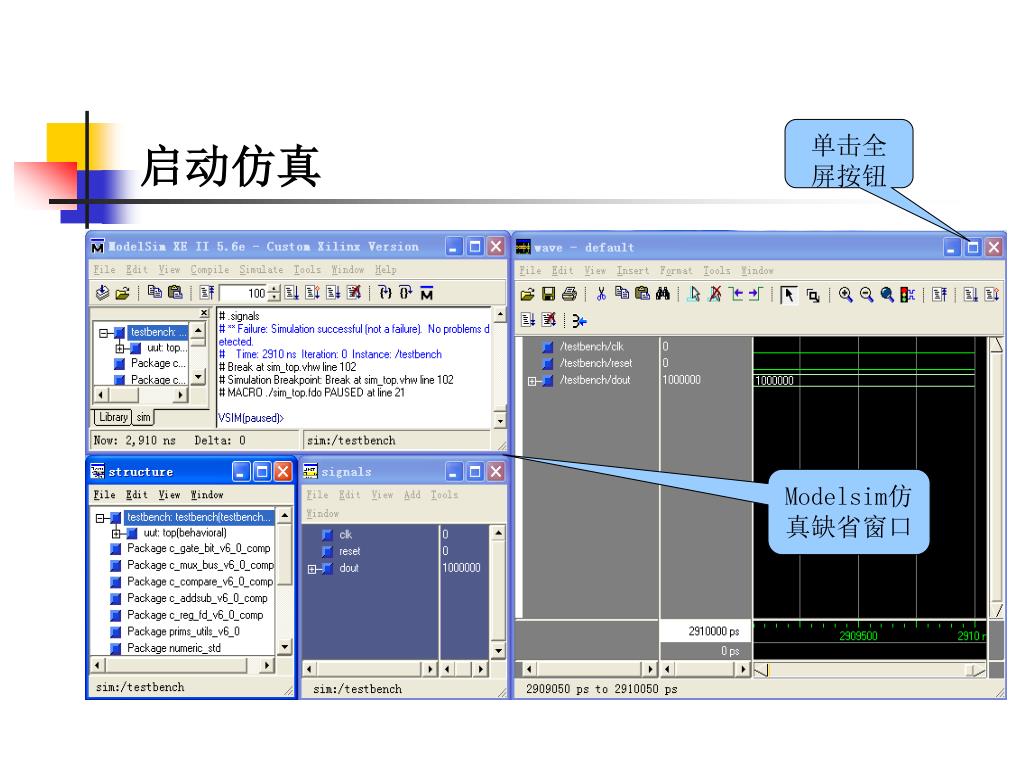Collapse testbench node in ModelSim workspace tree
The image size is (1024, 768).
103,333
